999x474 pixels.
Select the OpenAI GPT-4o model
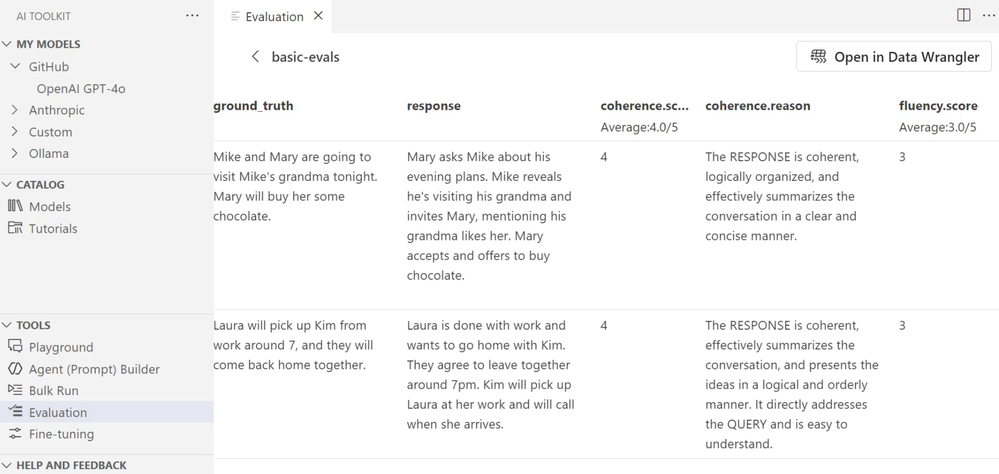pyautogui.click(x=81, y=88)
